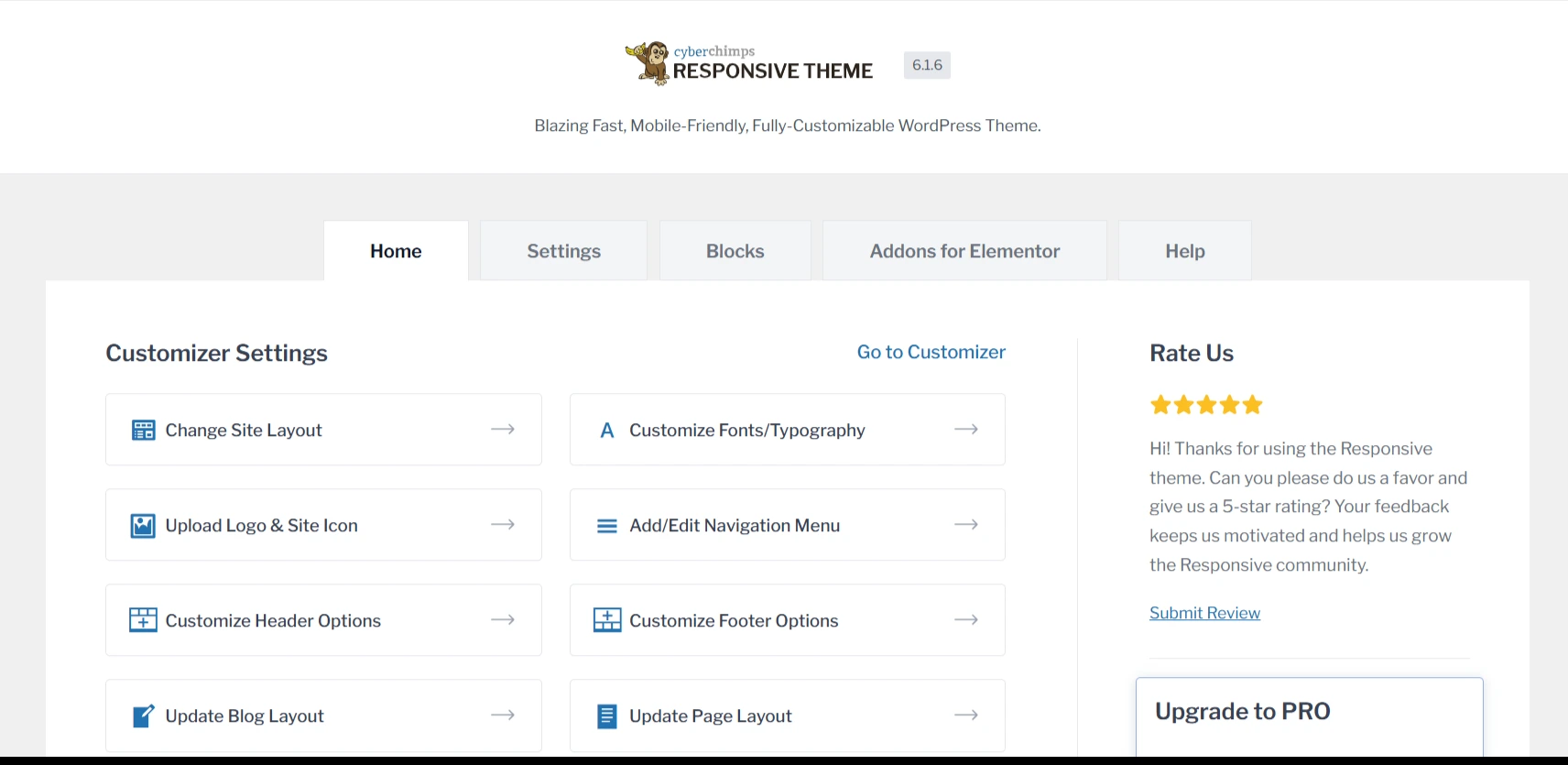Viewport: 1568px width, 765px height.
Task: Click the Submit Review link
Action: tap(1204, 613)
